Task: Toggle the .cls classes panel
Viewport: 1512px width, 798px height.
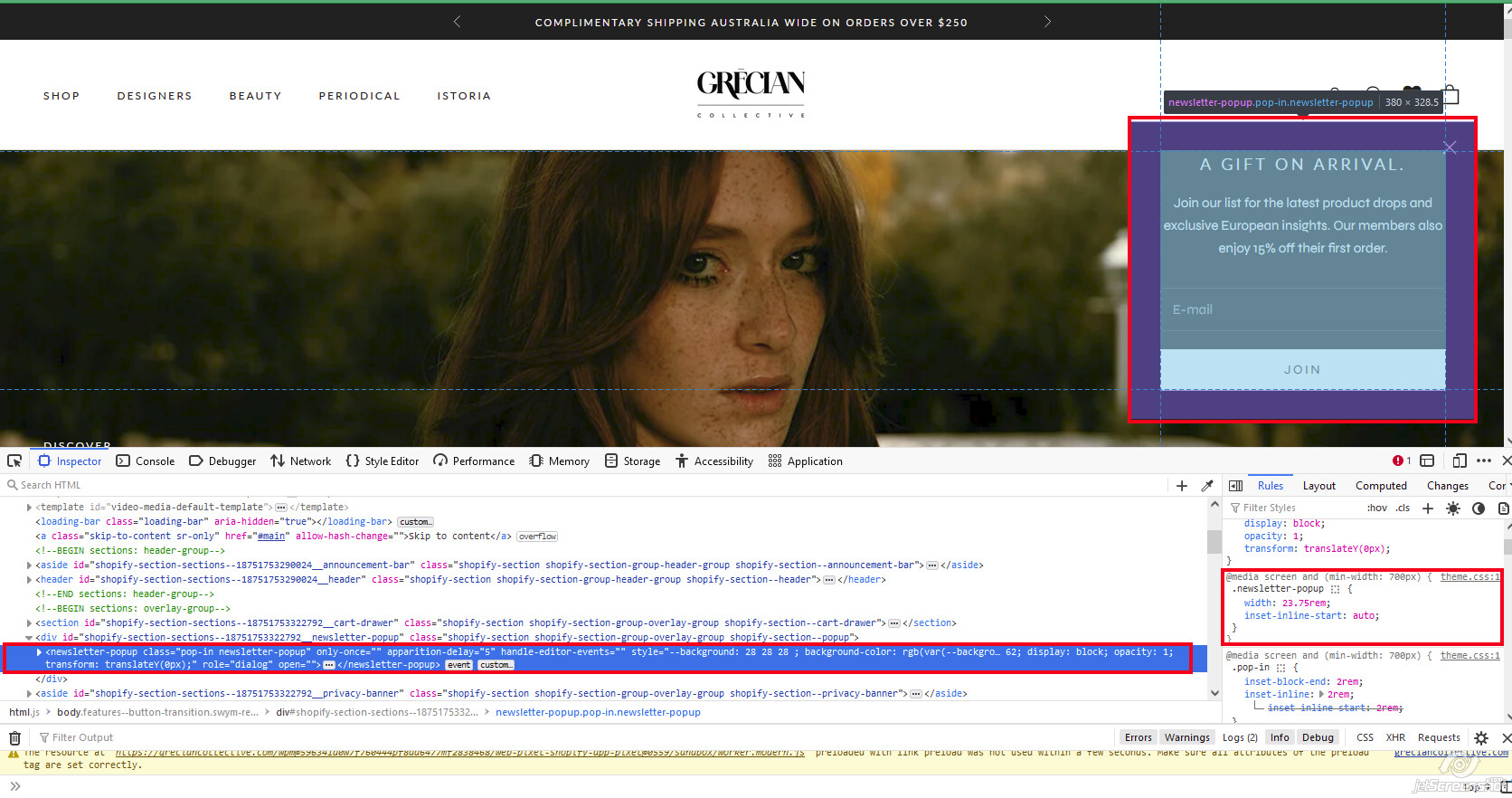Action: [x=1403, y=508]
